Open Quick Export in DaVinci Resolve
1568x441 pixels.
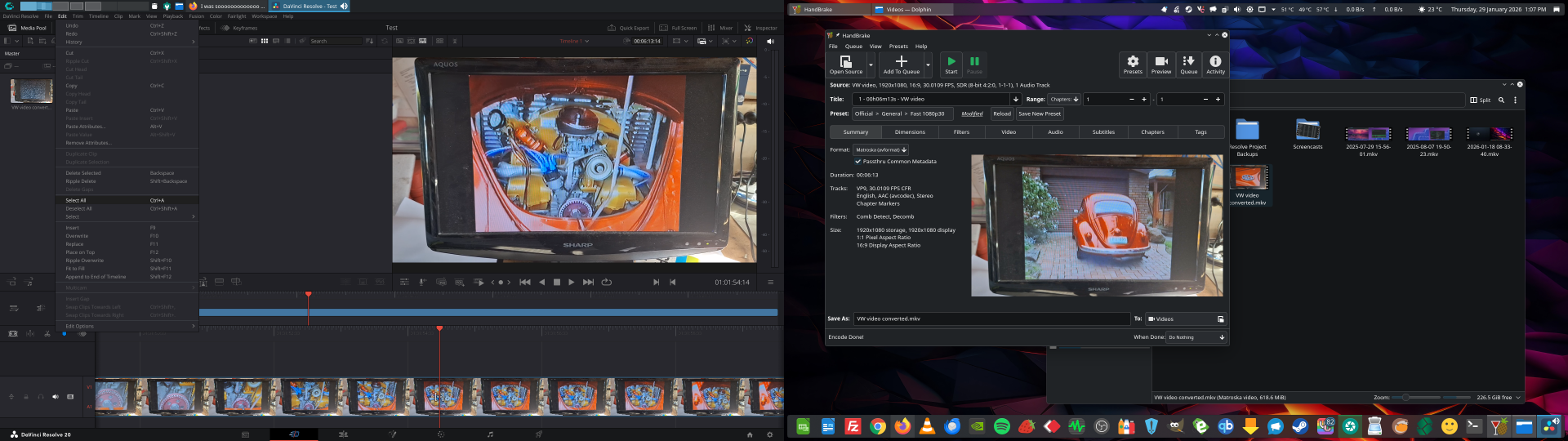tap(629, 28)
